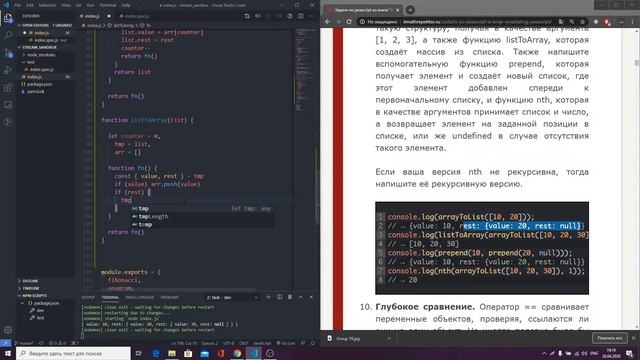The height and width of the screenshot is (360, 640).
Task: Open errors and warnings count in status bar
Action: (x=57, y=343)
